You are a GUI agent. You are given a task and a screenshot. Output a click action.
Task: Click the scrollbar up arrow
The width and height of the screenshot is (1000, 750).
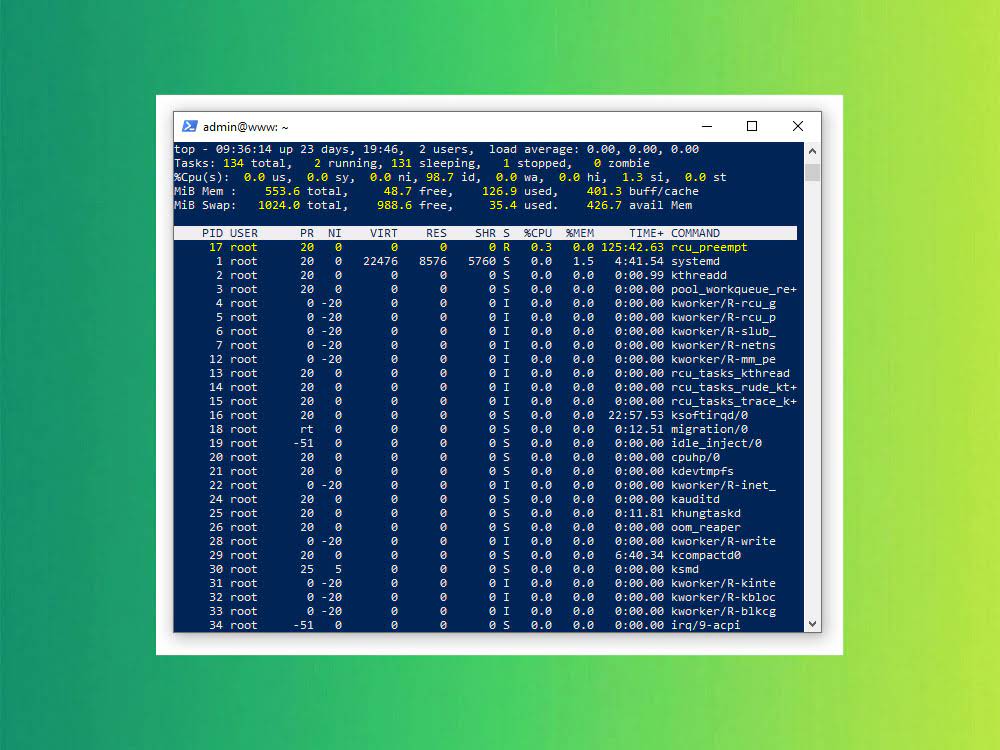(x=812, y=151)
